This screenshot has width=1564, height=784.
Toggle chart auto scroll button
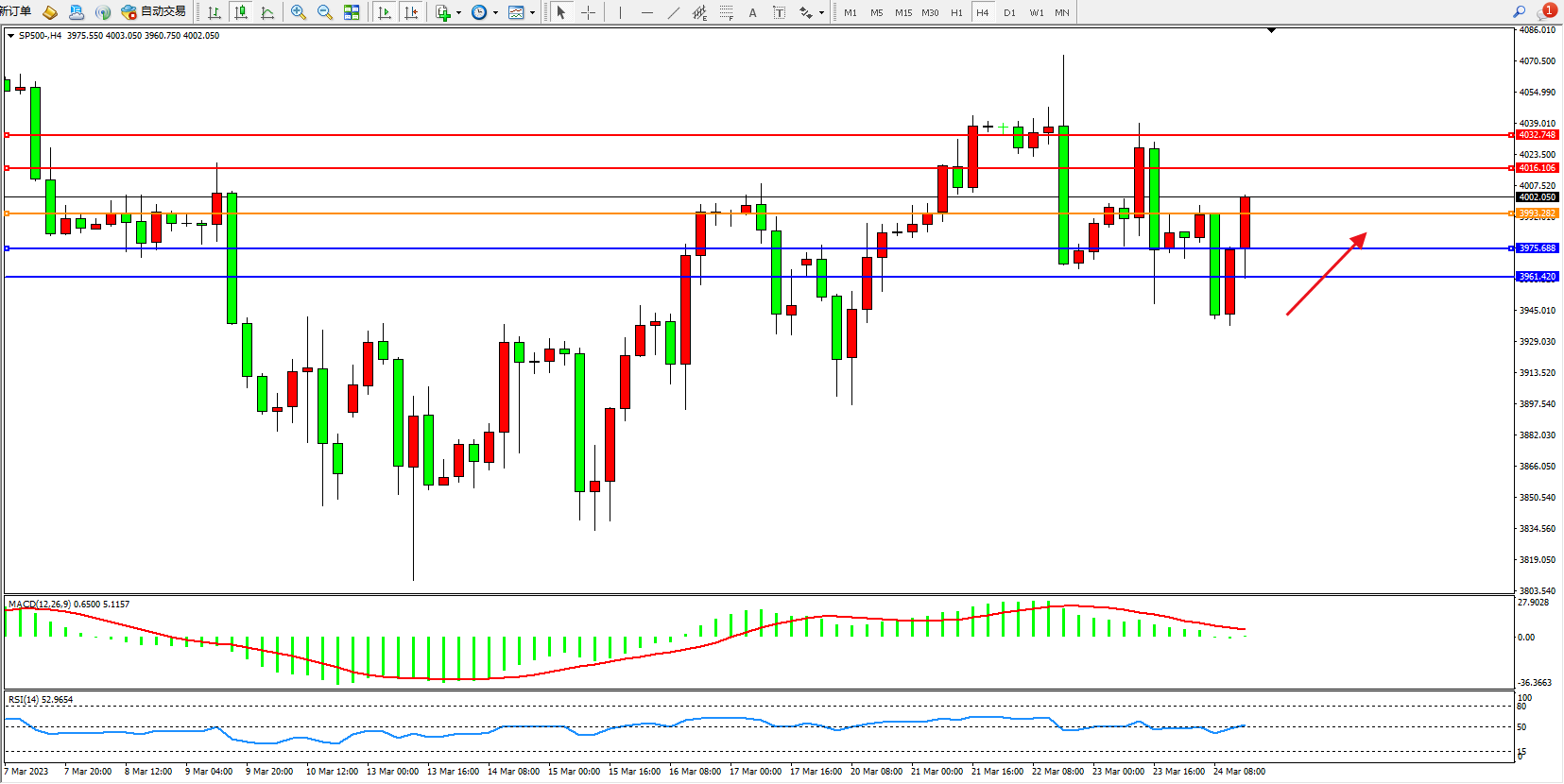click(385, 12)
